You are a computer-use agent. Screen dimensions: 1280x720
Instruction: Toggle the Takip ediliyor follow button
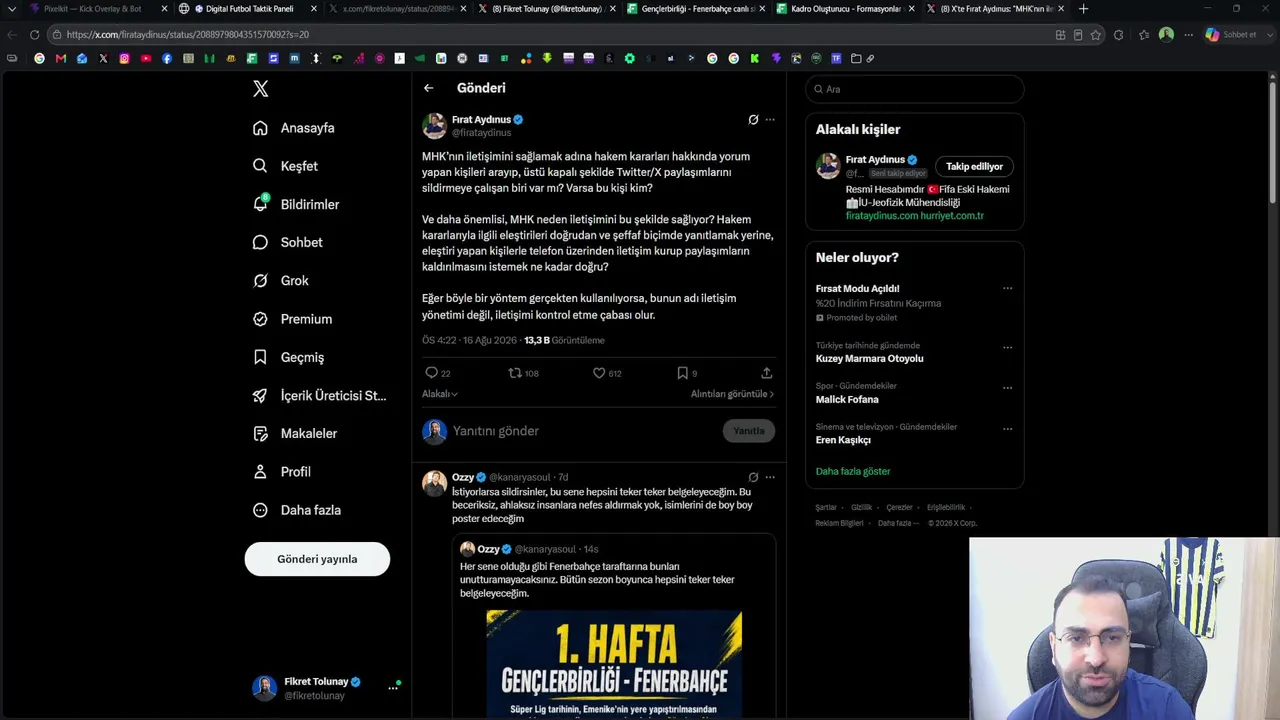tap(975, 166)
